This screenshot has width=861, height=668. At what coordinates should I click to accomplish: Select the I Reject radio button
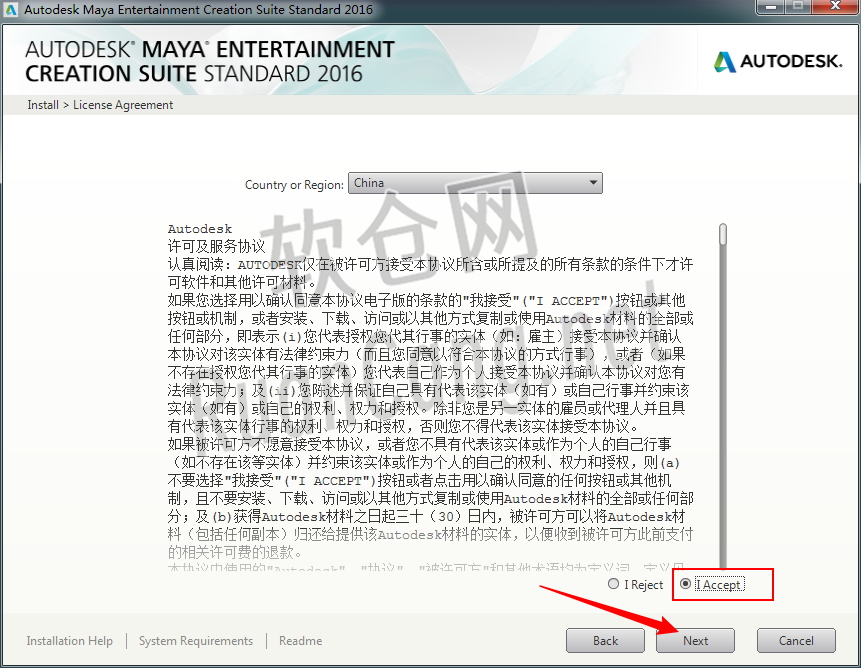(614, 584)
